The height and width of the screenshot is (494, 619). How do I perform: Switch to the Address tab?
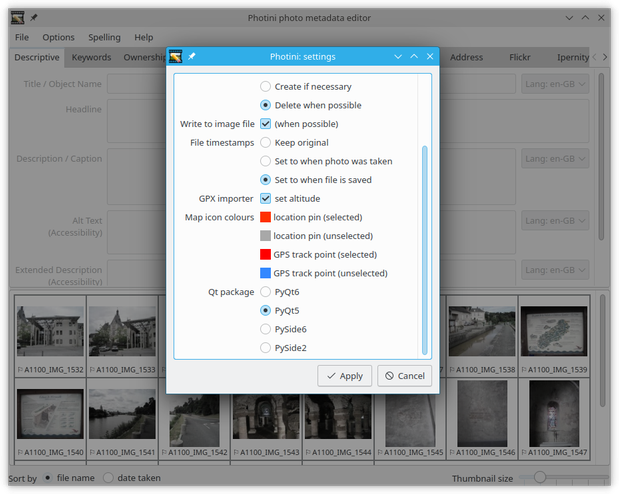pyautogui.click(x=466, y=58)
